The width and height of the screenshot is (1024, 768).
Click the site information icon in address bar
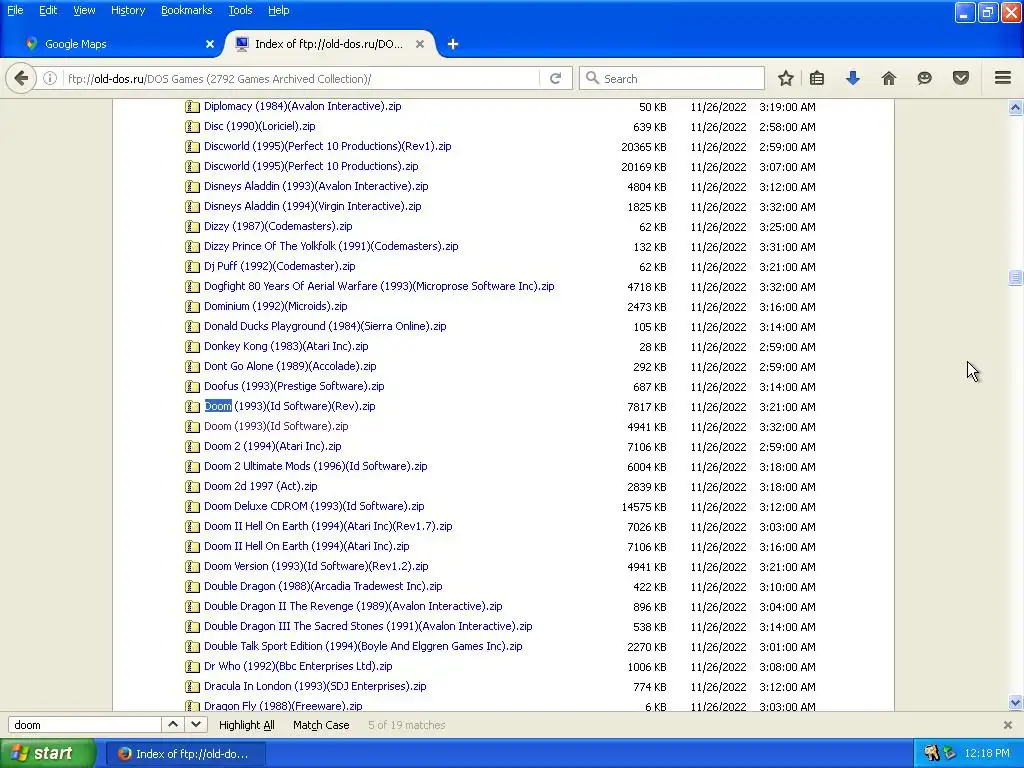(x=50, y=78)
